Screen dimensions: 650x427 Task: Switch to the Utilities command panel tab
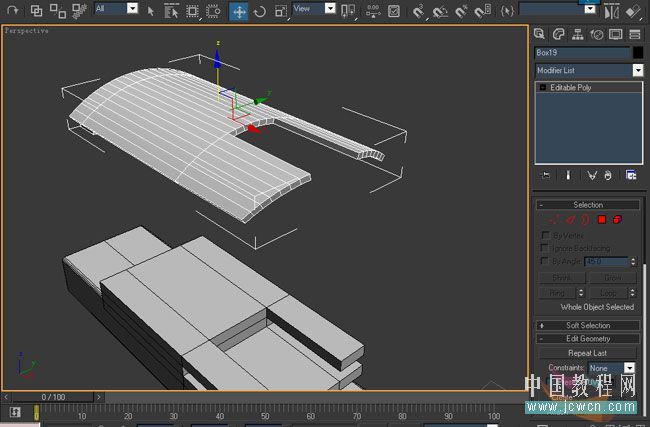635,34
